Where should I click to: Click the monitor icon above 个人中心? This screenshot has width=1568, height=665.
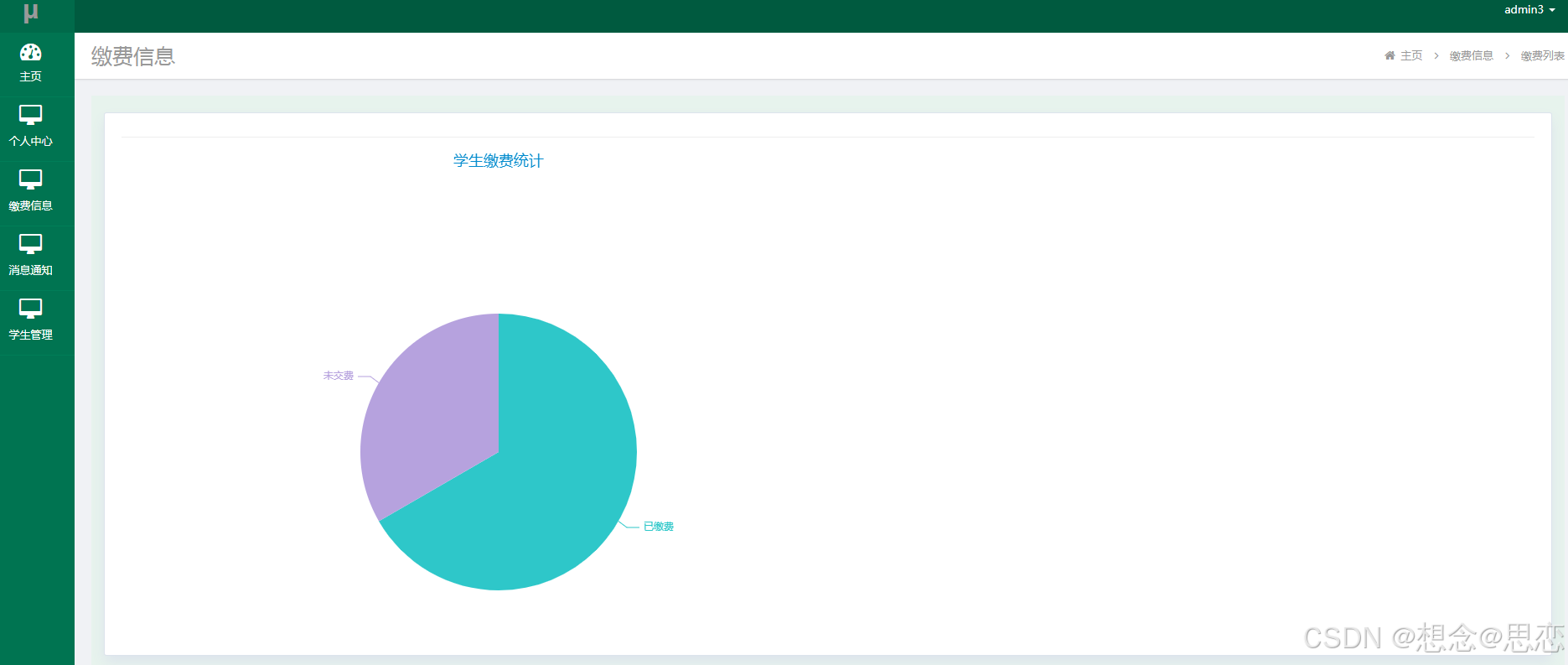point(30,115)
